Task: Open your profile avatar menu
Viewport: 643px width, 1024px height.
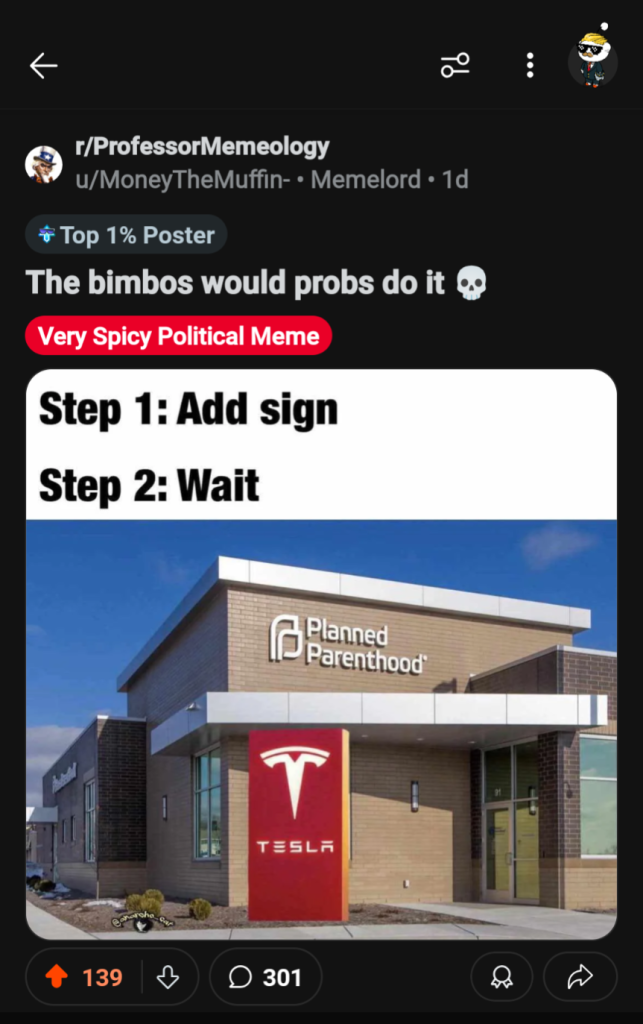Action: pyautogui.click(x=592, y=62)
